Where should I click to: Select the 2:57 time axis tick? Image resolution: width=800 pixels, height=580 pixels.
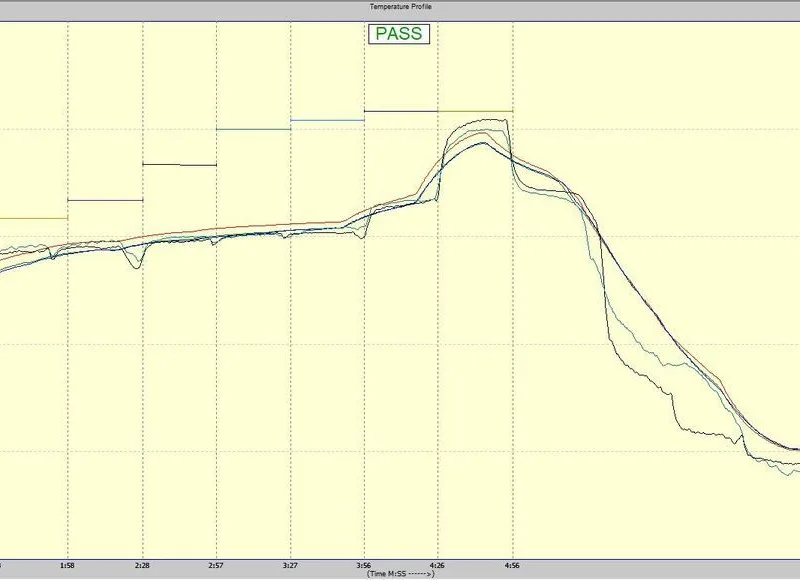216,565
